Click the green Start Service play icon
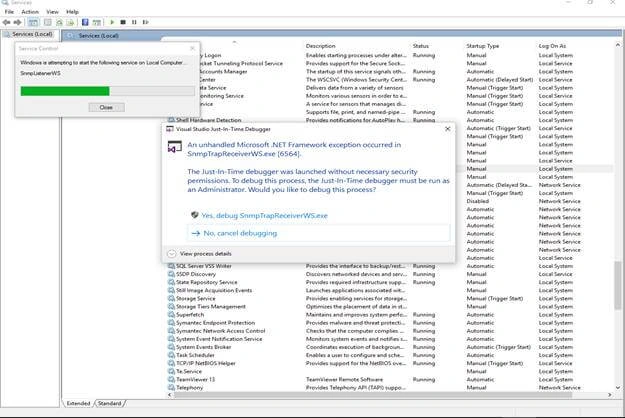Screen dimensions: 625x418 tap(112, 22)
